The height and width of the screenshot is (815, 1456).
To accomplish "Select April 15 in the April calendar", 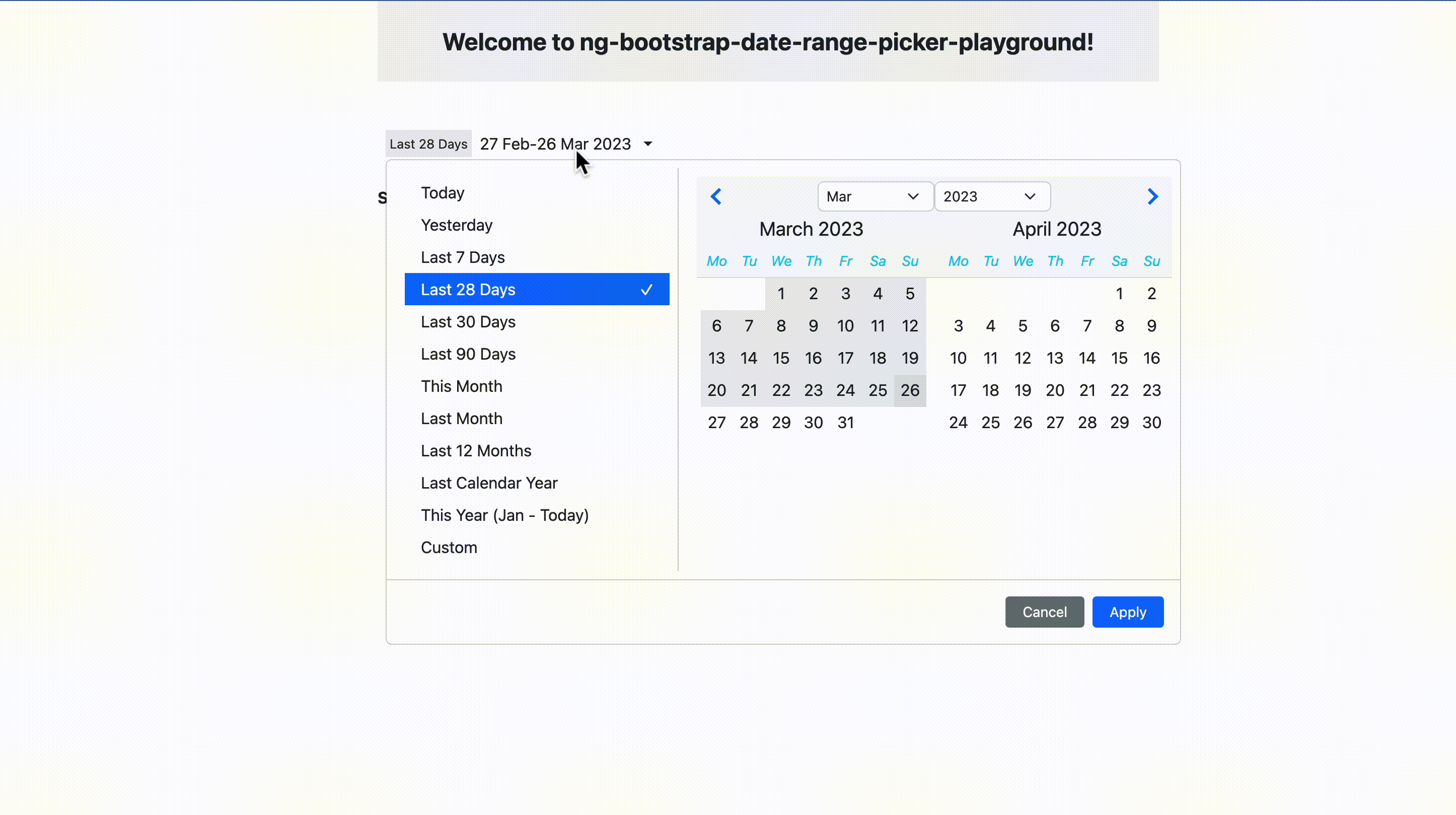I will [1119, 358].
